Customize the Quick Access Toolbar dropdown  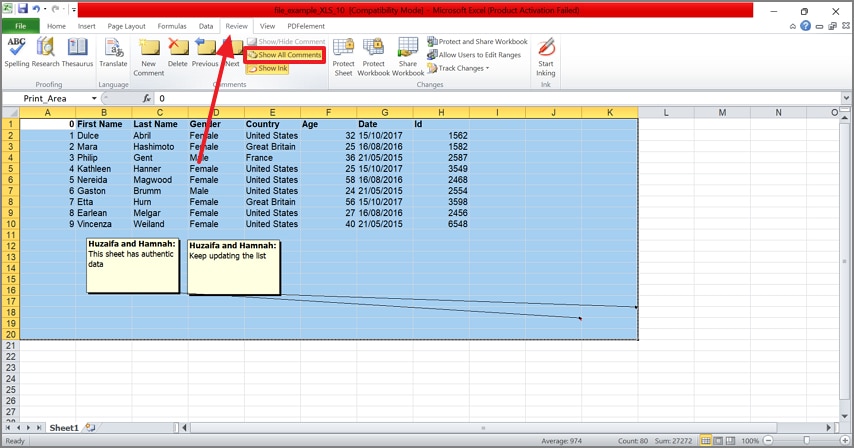[74, 9]
